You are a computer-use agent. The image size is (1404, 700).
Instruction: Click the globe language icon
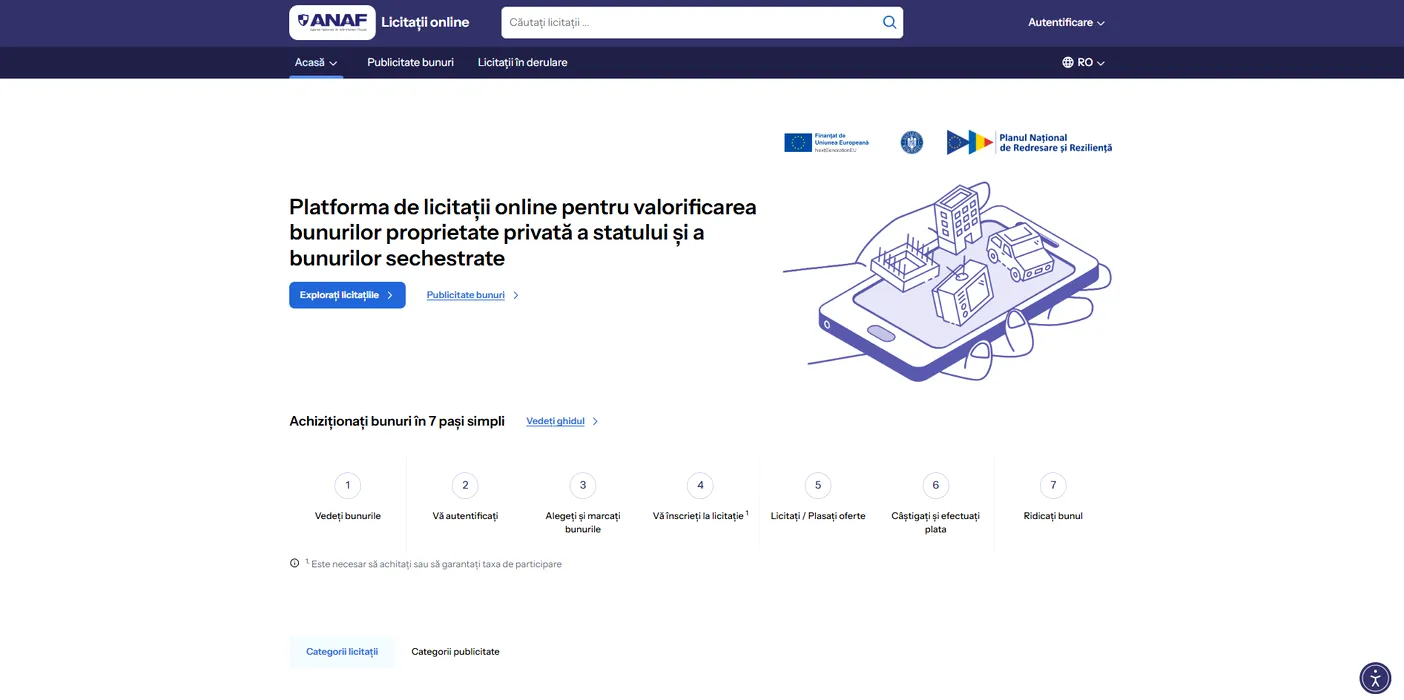[x=1068, y=62]
